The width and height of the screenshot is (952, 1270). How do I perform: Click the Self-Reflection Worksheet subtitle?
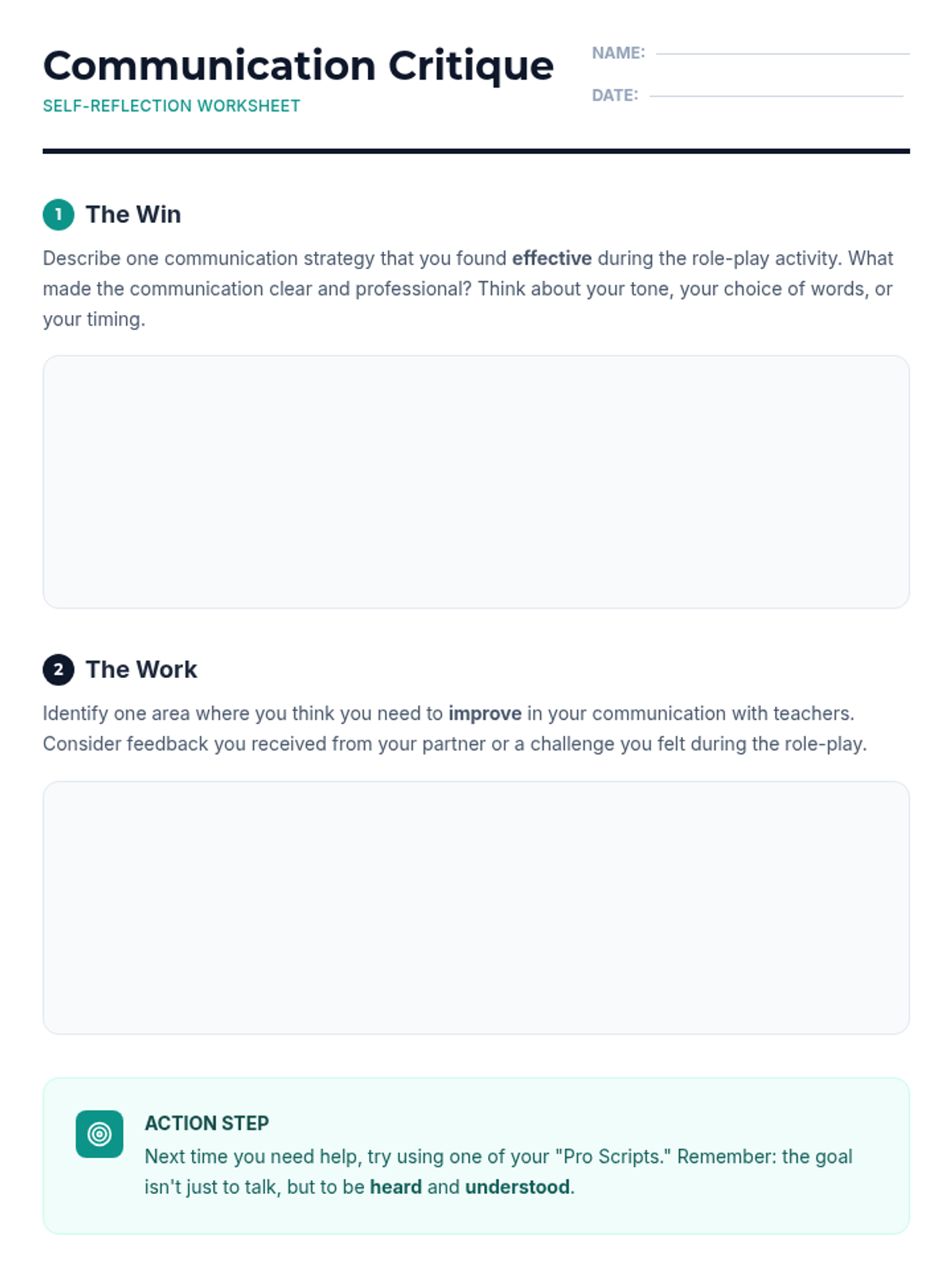[x=171, y=106]
